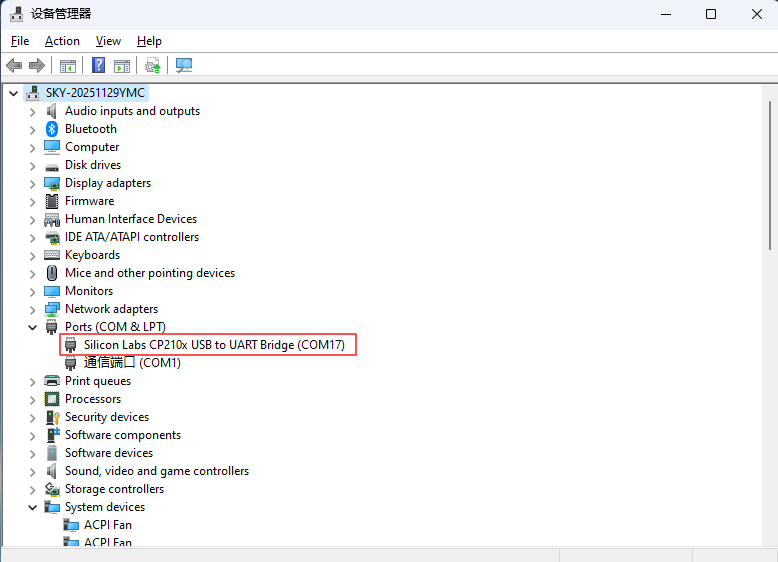778x562 pixels.
Task: Expand the Audio inputs and outputs node
Action: (x=32, y=112)
